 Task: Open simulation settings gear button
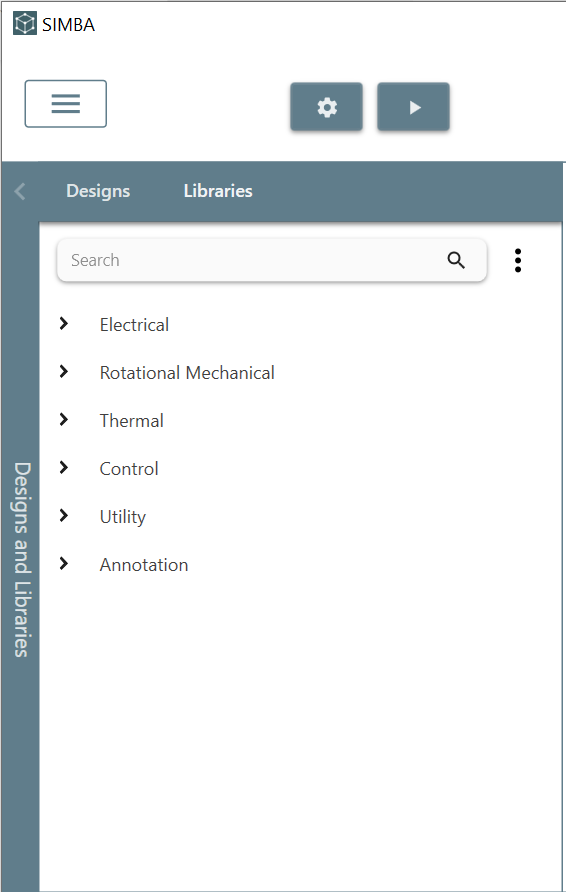[327, 107]
